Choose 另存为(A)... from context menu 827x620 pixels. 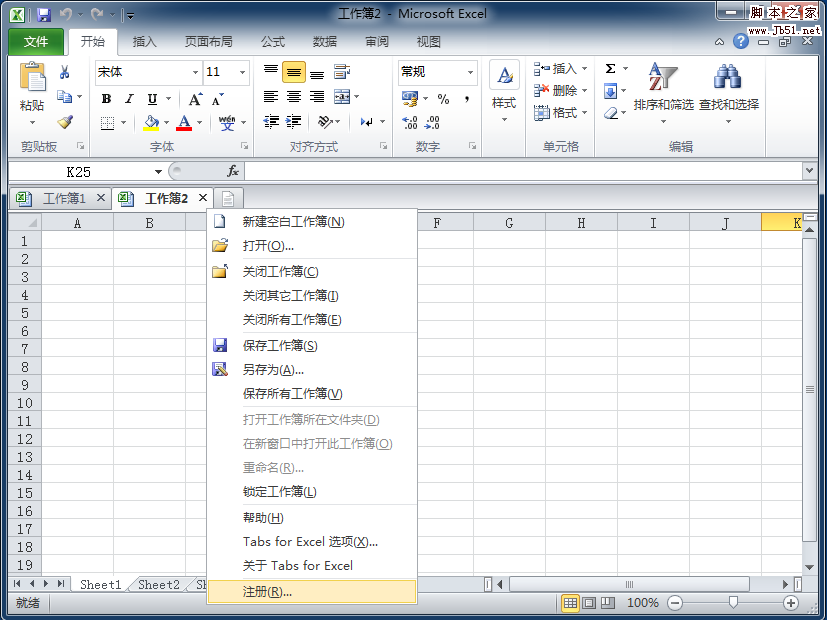[312, 370]
